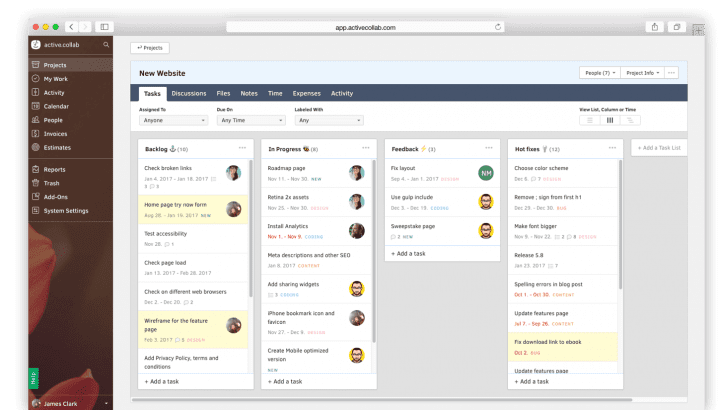Open the Backlog list three-dot menu
Image resolution: width=720 pixels, height=410 pixels.
tap(242, 148)
